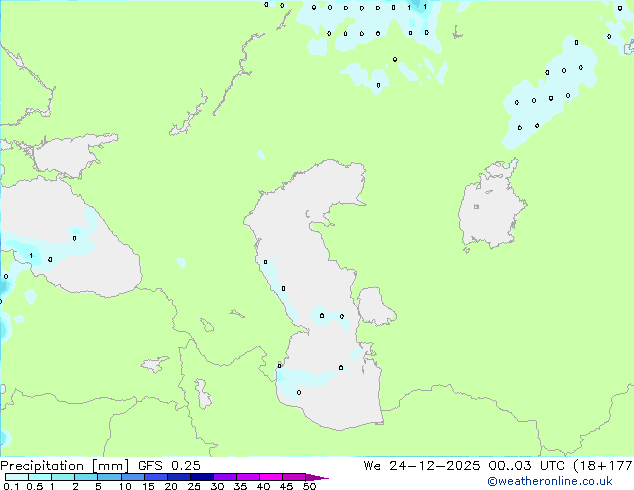Click the Kara-Bogaz-Gol bay east of Caspian
The height and width of the screenshot is (490, 634).
click(x=376, y=306)
